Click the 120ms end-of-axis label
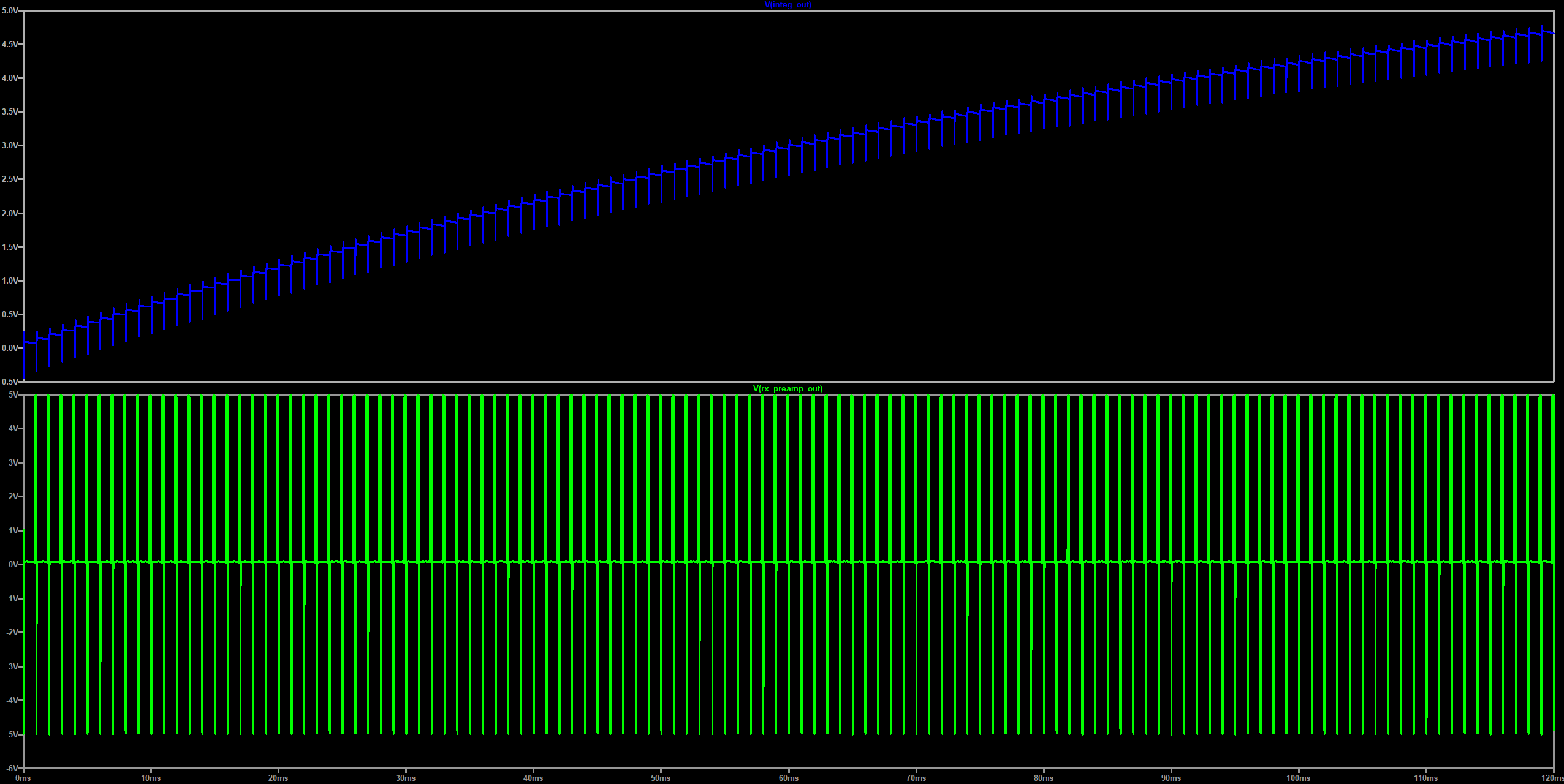Image resolution: width=1564 pixels, height=784 pixels. point(1554,778)
